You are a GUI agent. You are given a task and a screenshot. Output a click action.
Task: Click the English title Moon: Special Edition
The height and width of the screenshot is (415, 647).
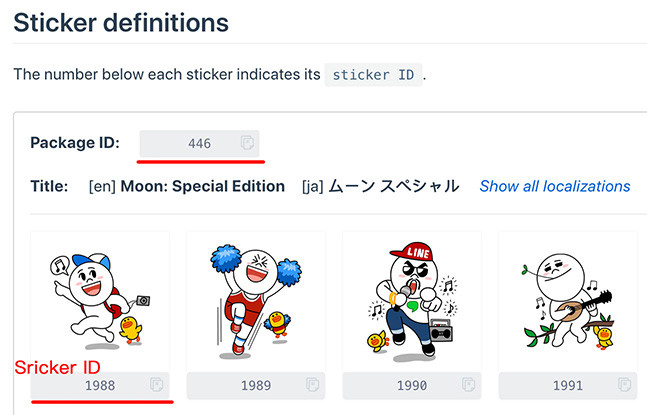point(206,186)
